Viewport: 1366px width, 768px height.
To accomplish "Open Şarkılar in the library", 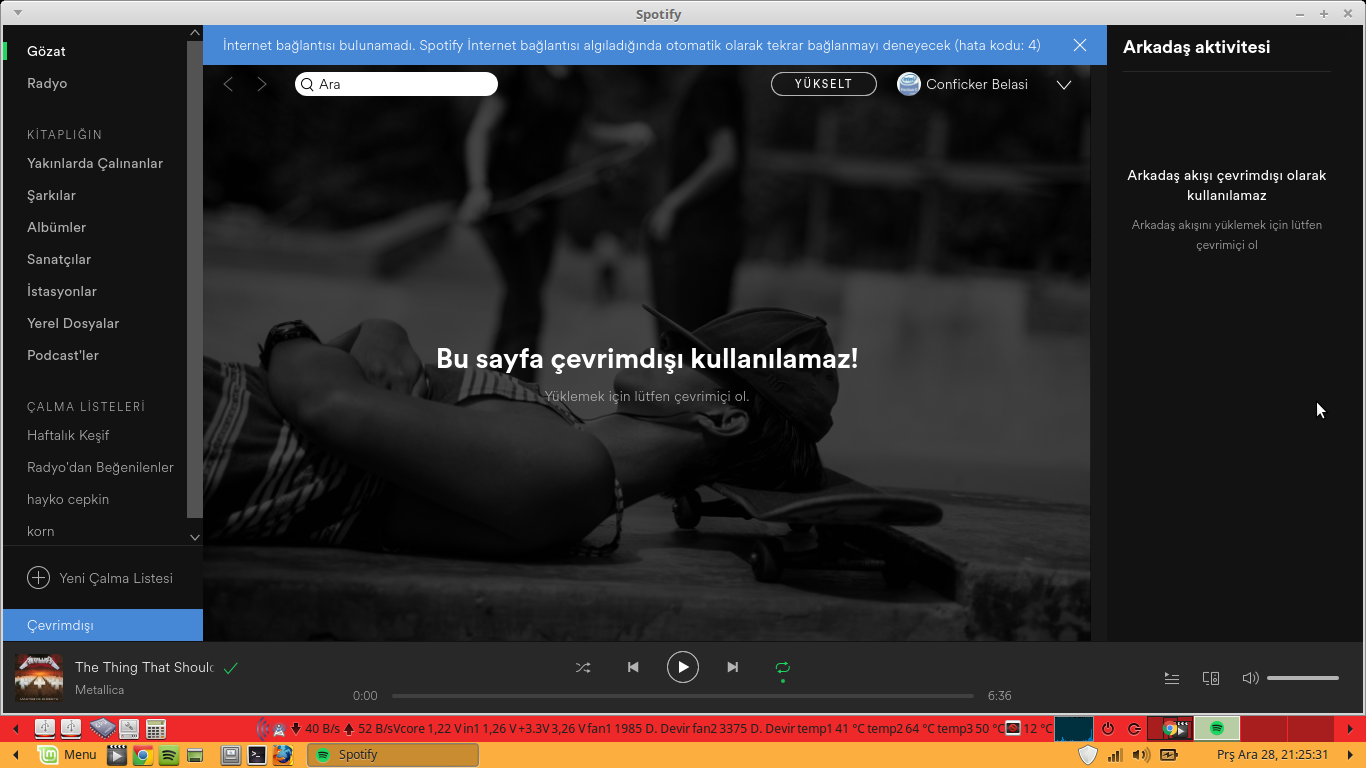I will point(52,195).
